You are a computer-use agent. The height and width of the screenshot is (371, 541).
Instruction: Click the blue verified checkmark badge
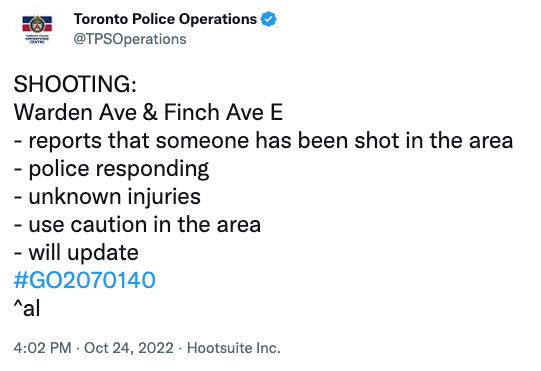pos(268,19)
